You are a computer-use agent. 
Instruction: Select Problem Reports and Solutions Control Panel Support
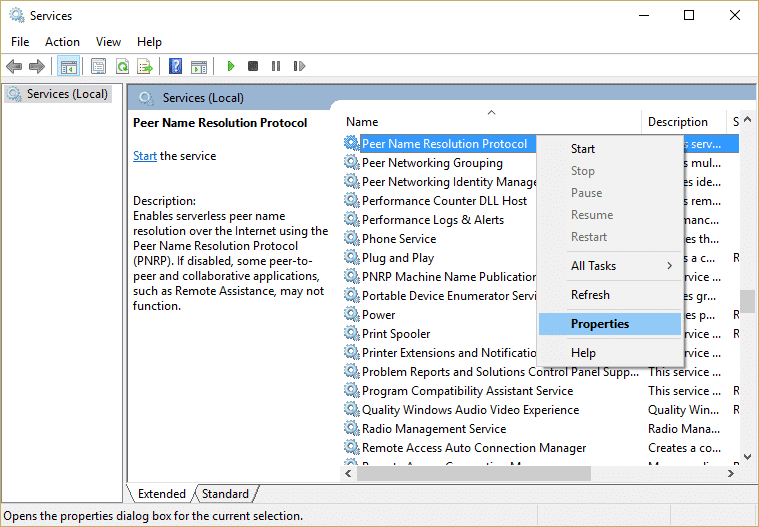point(500,372)
